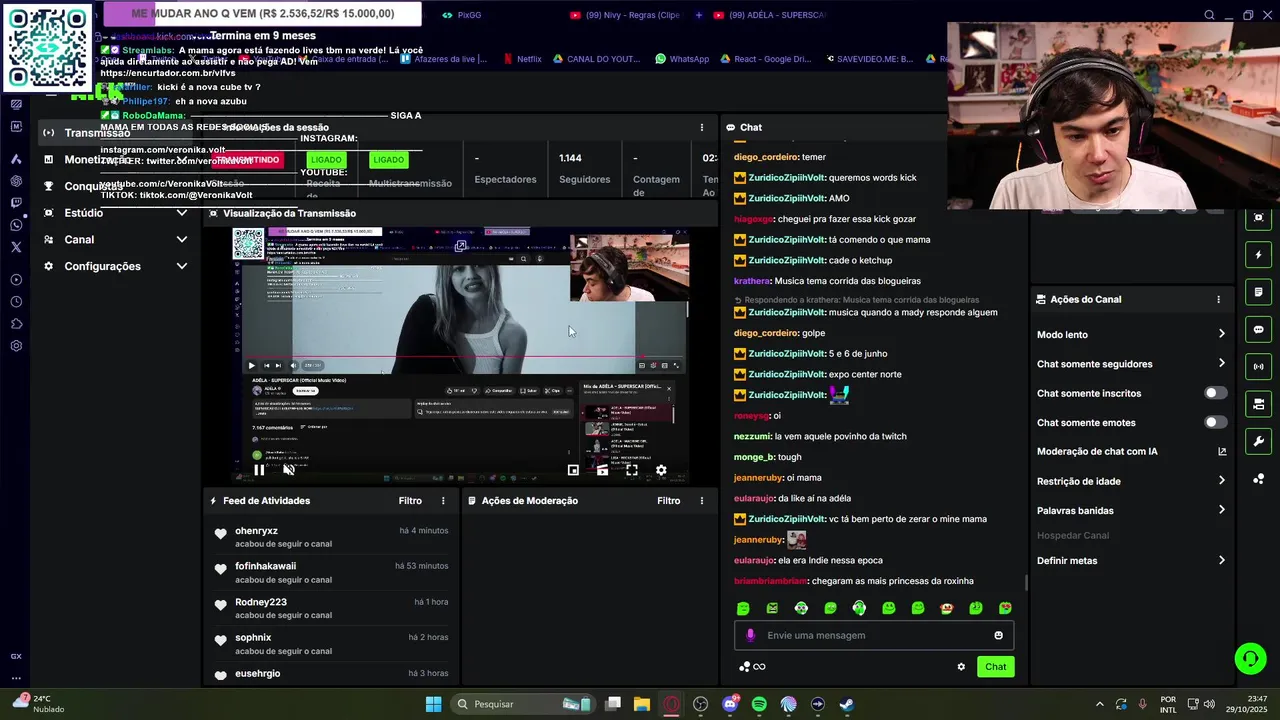Open WhatsApp in the browser sidebar

[x=16, y=225]
